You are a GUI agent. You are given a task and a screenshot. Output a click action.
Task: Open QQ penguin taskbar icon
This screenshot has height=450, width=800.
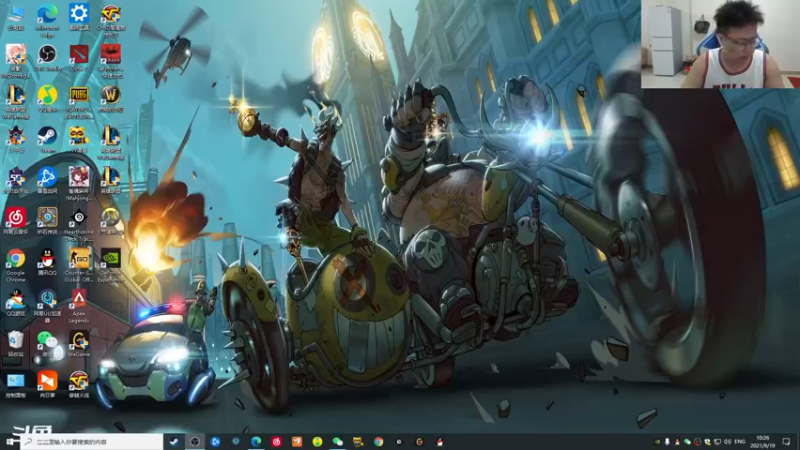tap(440, 442)
